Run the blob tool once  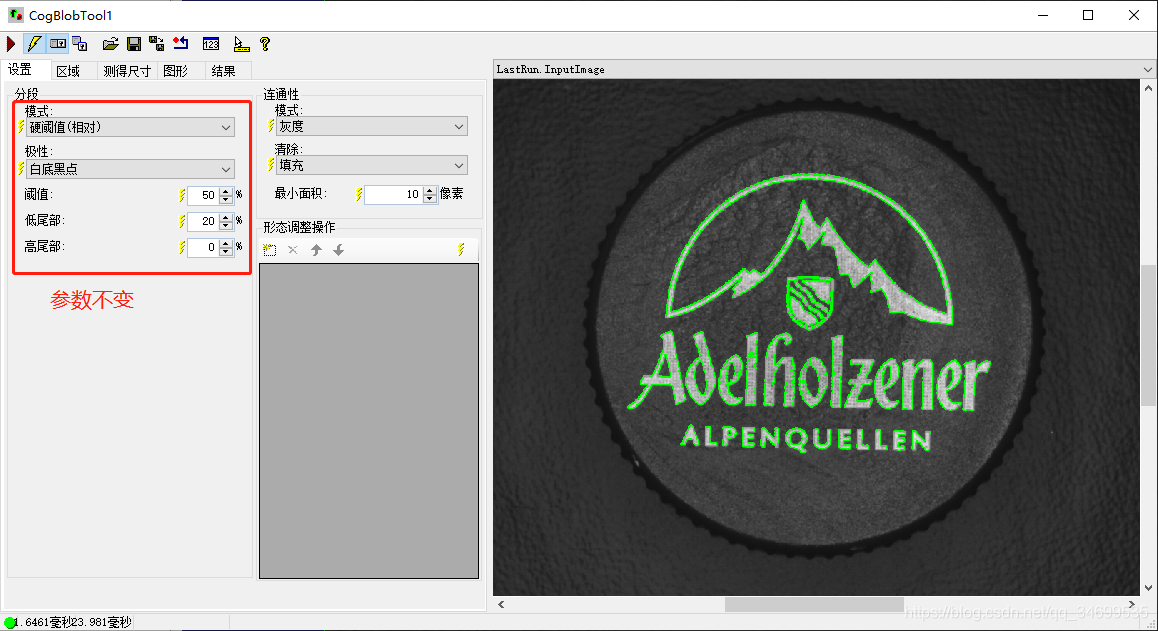[11, 44]
